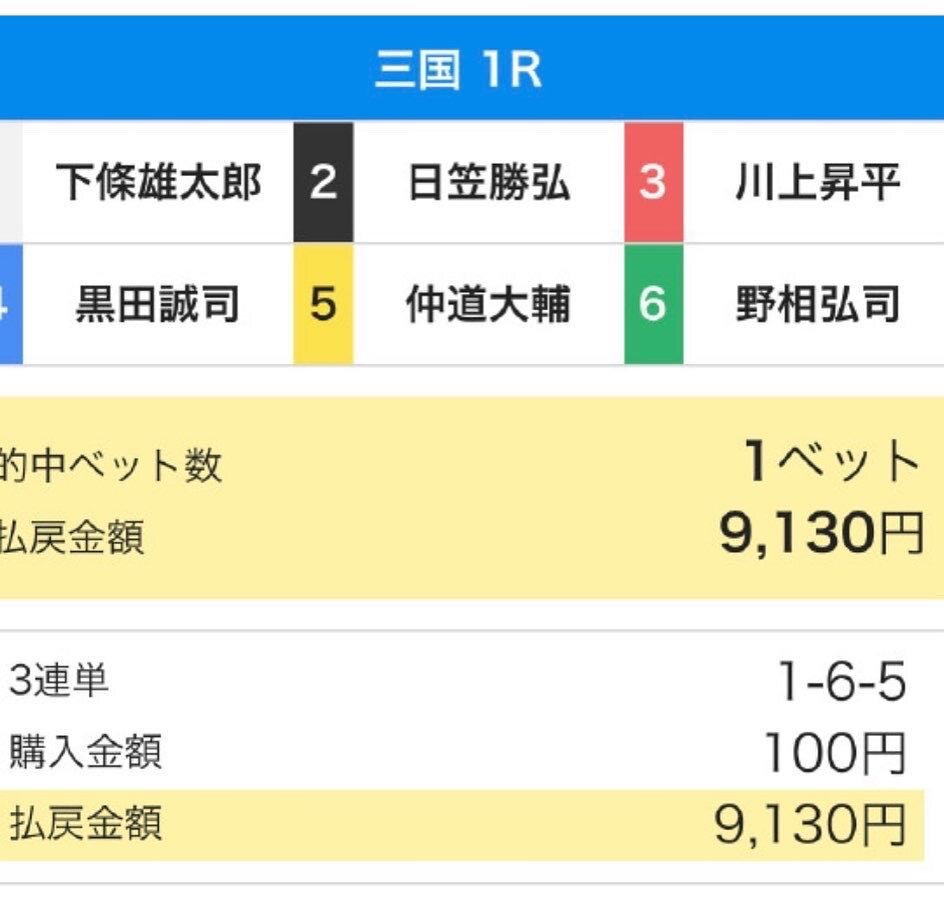944x913 pixels.
Task: Click the blue number 4 badge at left edge
Action: click(x=9, y=305)
